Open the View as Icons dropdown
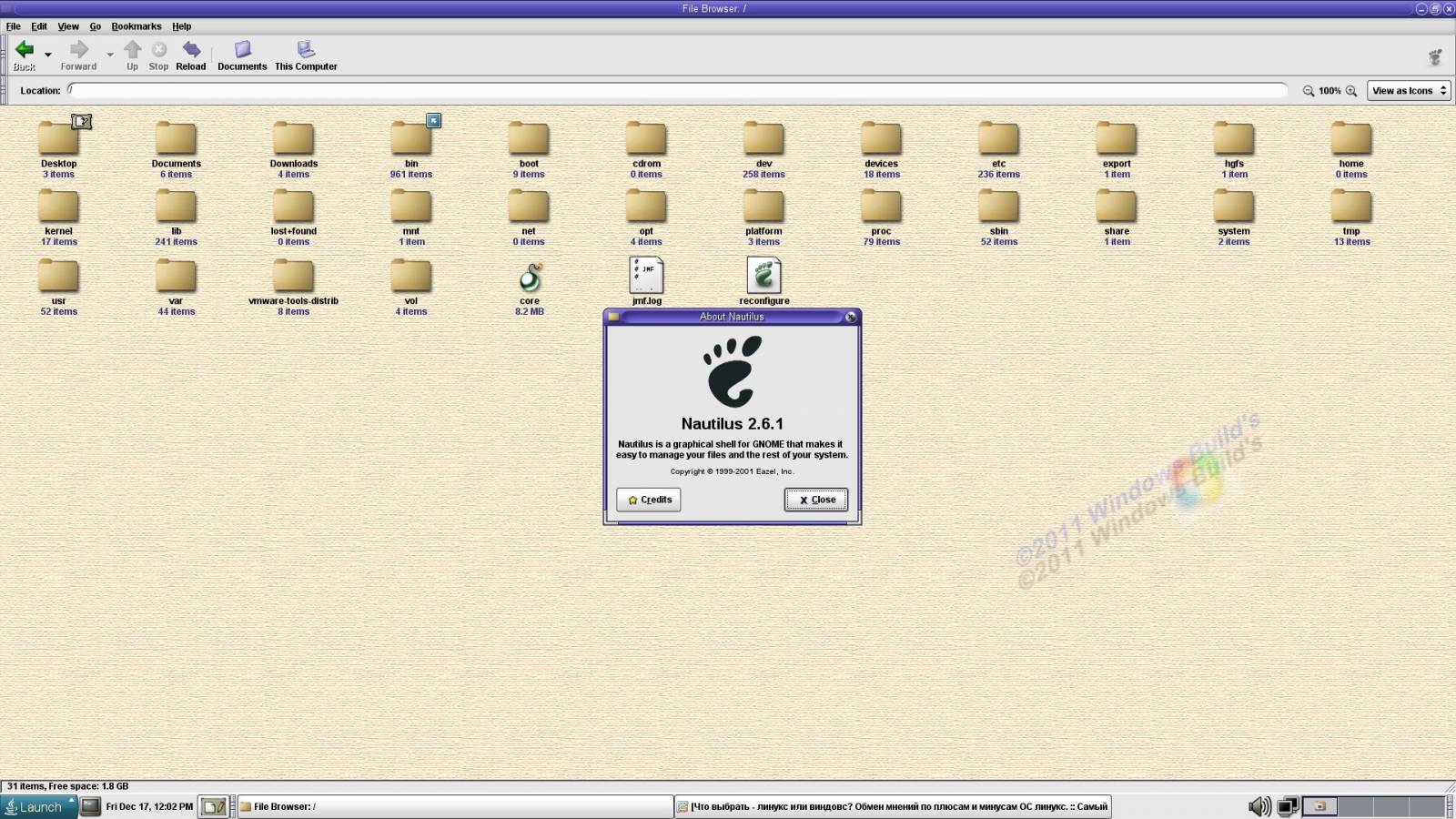1456x819 pixels. point(1409,90)
